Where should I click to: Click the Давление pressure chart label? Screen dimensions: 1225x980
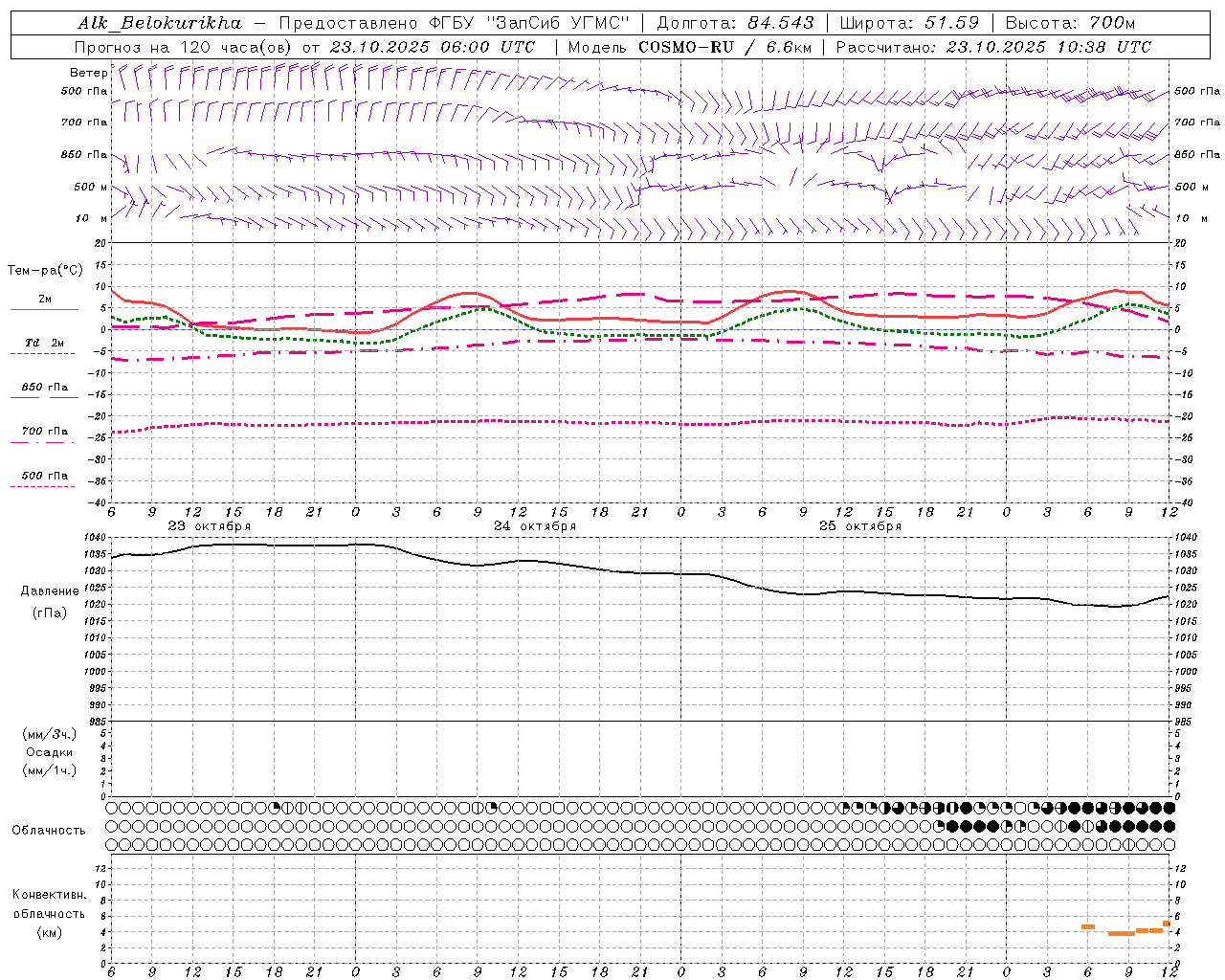50,590
